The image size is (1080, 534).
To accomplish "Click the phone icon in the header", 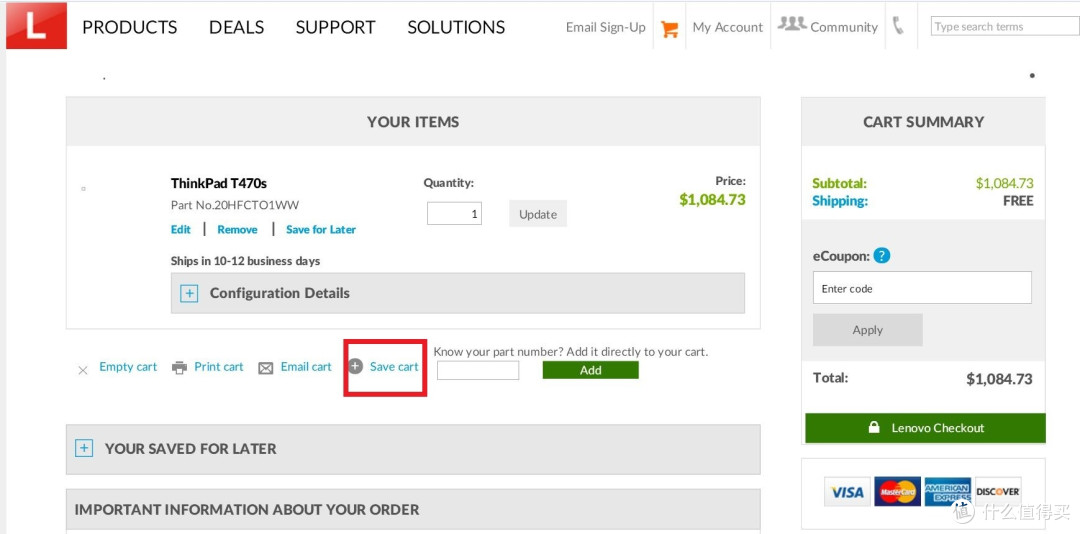I will pyautogui.click(x=898, y=26).
